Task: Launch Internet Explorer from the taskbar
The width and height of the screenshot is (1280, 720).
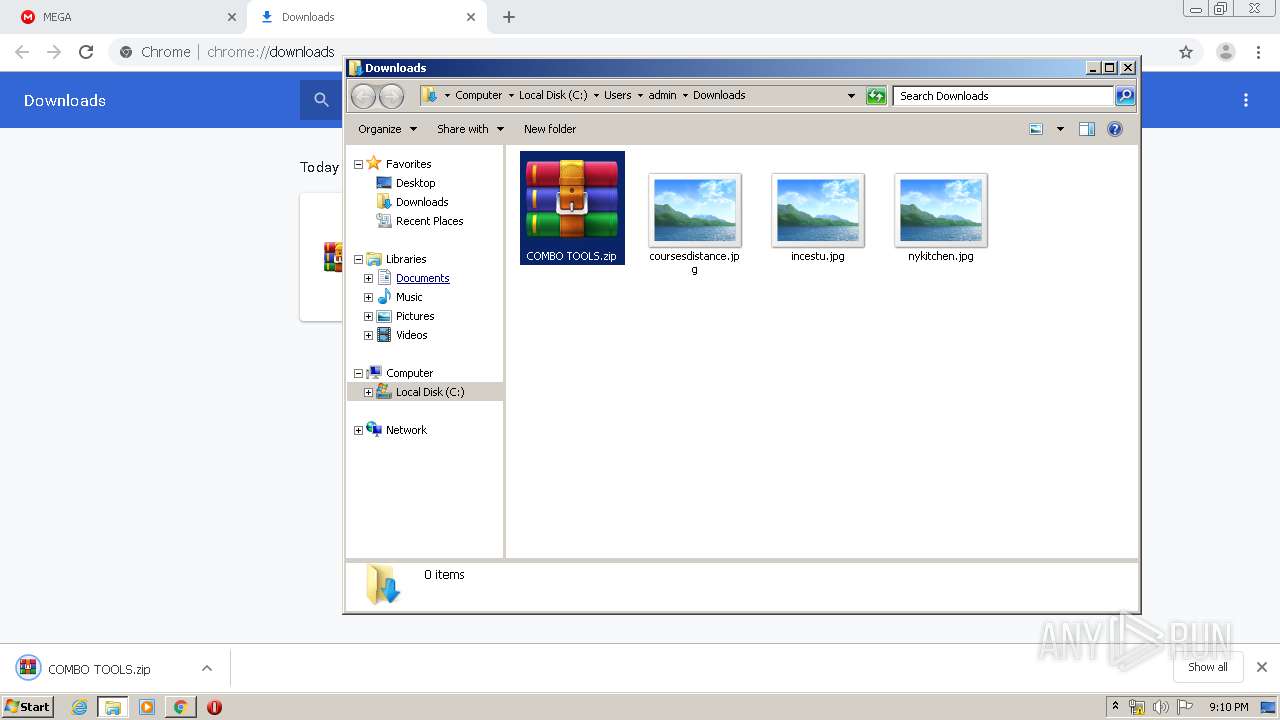Action: 79,707
